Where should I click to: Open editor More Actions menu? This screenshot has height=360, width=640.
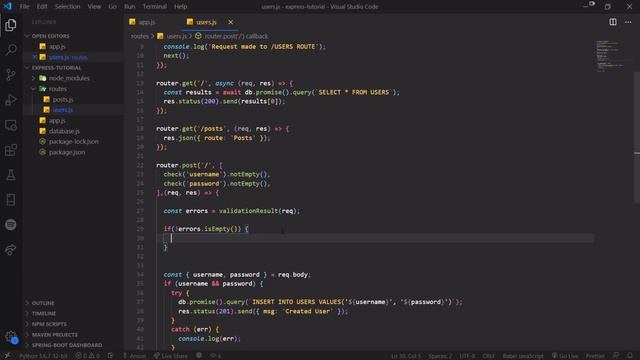point(628,22)
